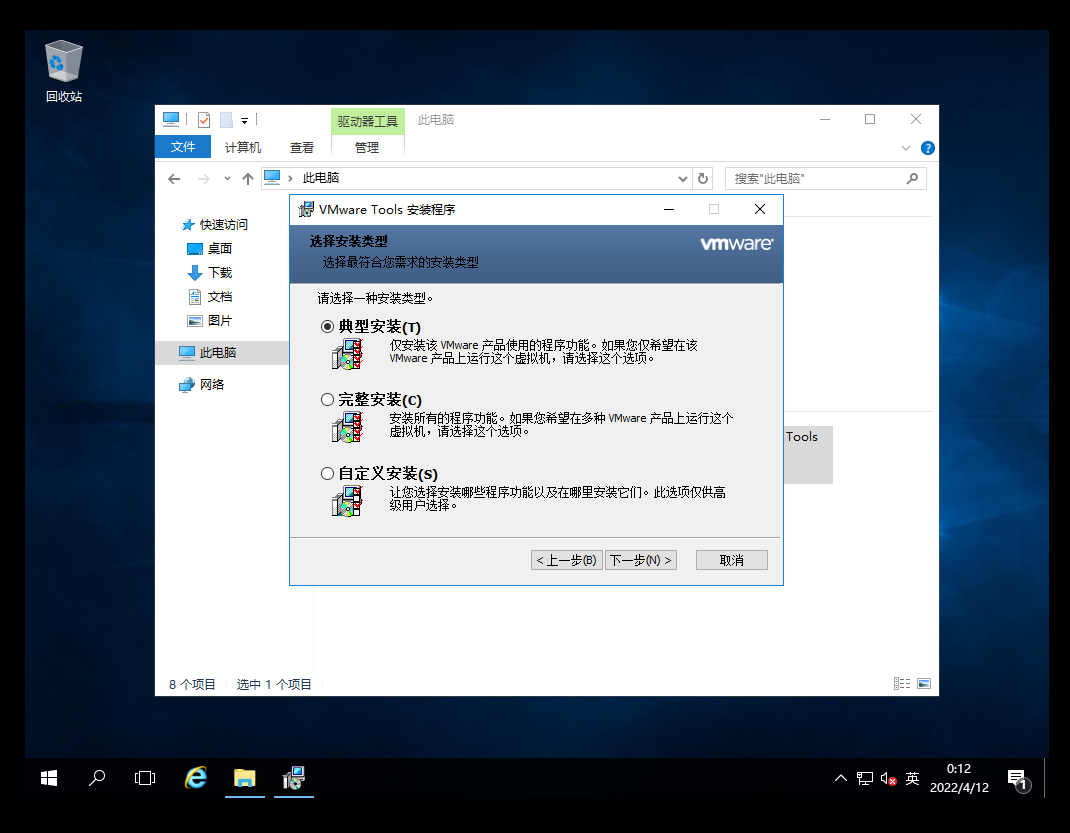Show hidden tray icons chevron

(x=841, y=778)
